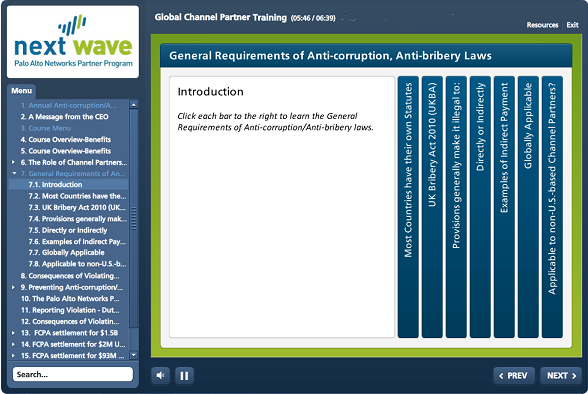Click the next wave logo

73,42
